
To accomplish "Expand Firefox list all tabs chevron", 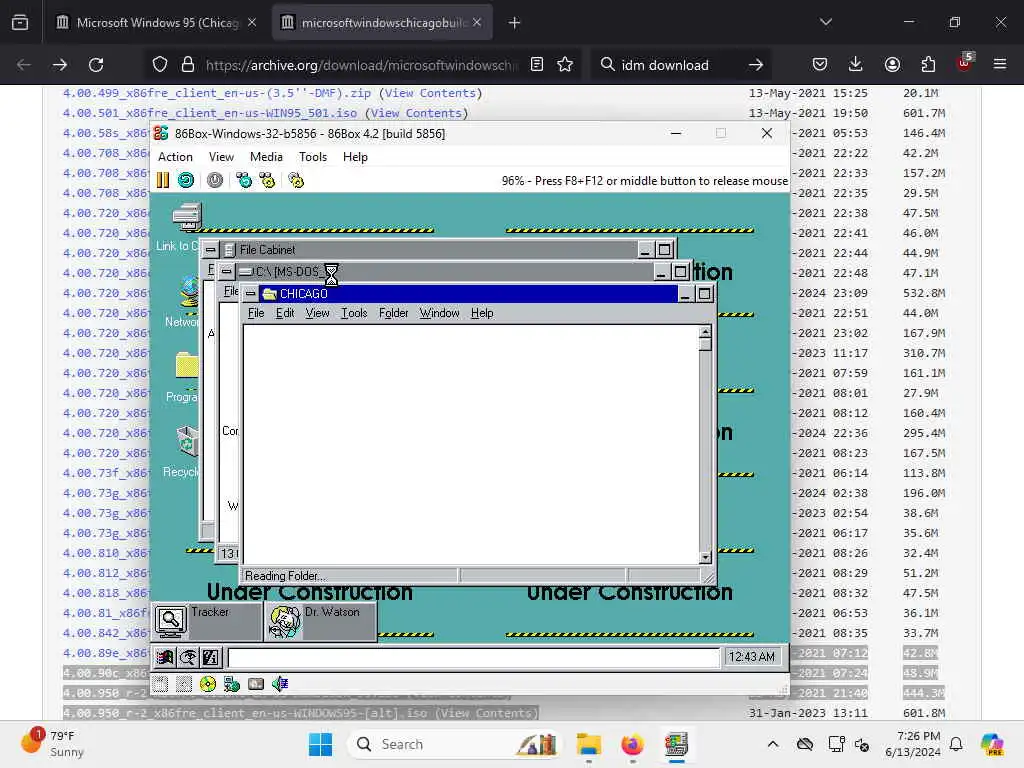I will [x=826, y=22].
